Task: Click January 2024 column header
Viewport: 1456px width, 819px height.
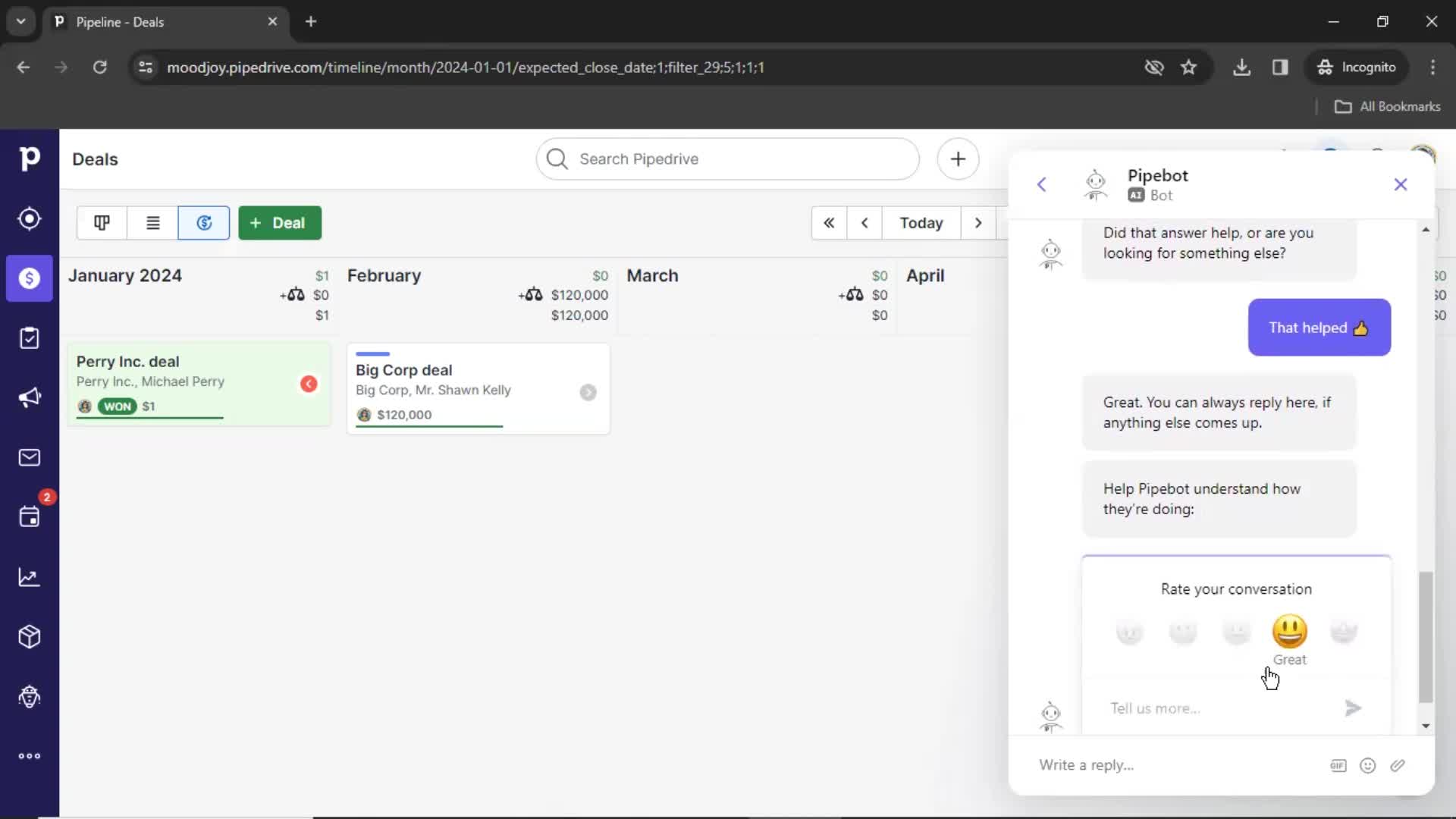Action: [125, 276]
